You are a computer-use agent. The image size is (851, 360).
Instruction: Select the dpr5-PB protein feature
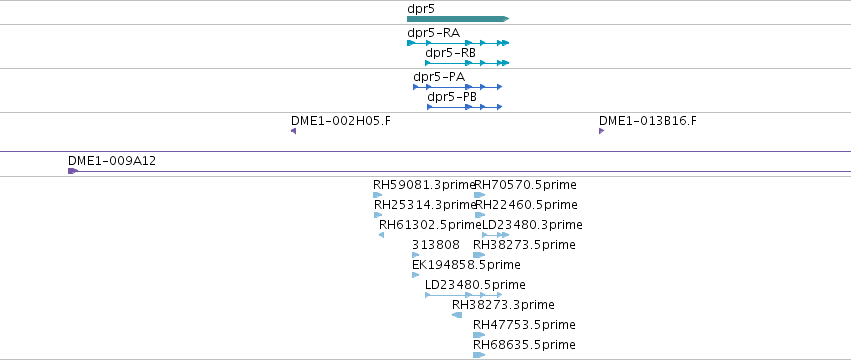point(465,107)
